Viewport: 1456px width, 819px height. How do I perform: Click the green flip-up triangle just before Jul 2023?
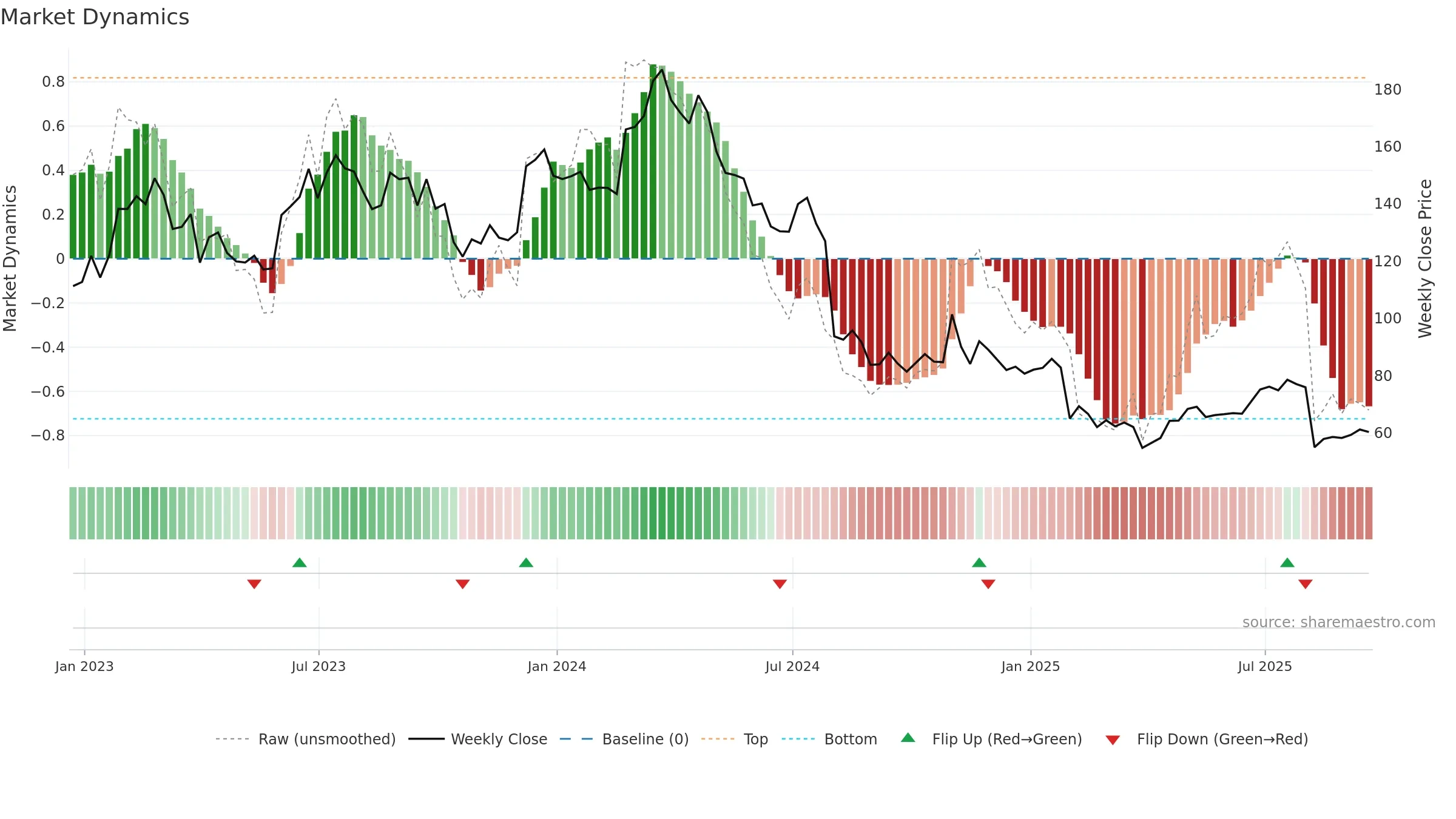(x=300, y=562)
